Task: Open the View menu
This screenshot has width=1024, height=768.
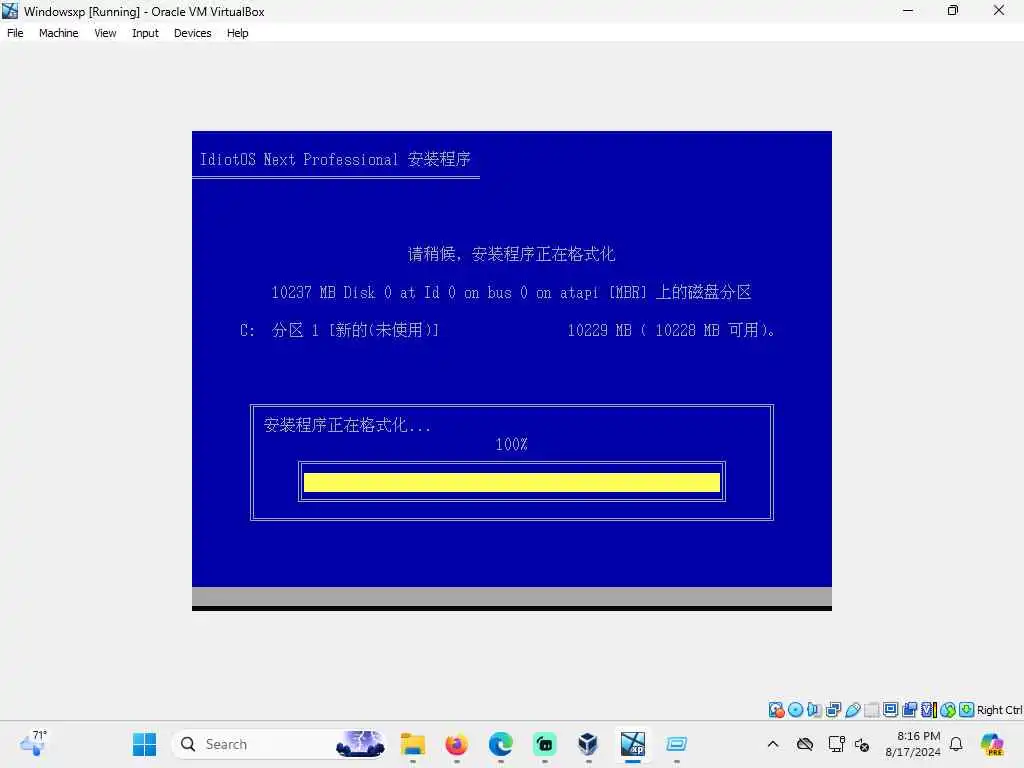Action: pyautogui.click(x=105, y=33)
